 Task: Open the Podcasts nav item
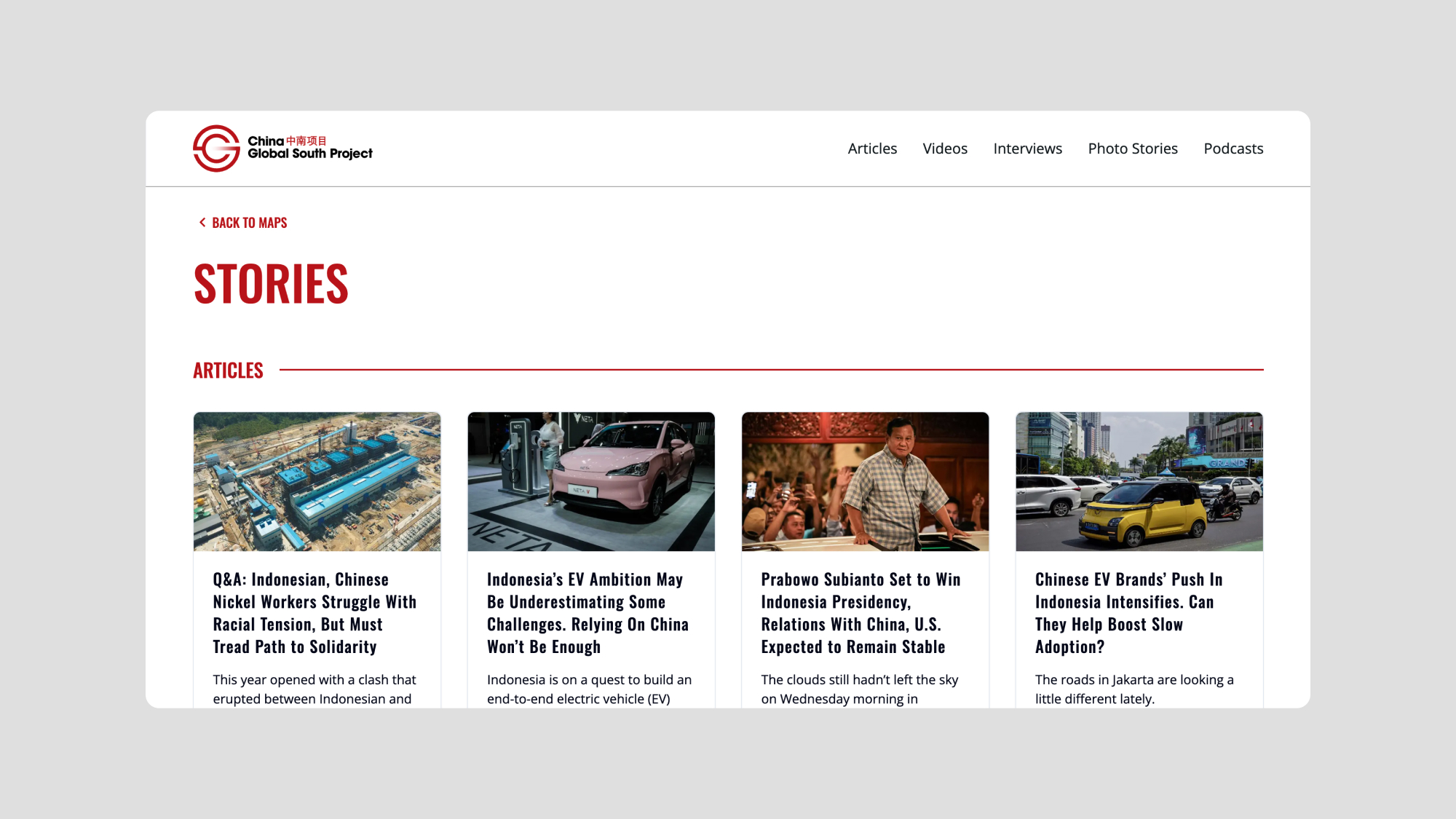(x=1233, y=149)
